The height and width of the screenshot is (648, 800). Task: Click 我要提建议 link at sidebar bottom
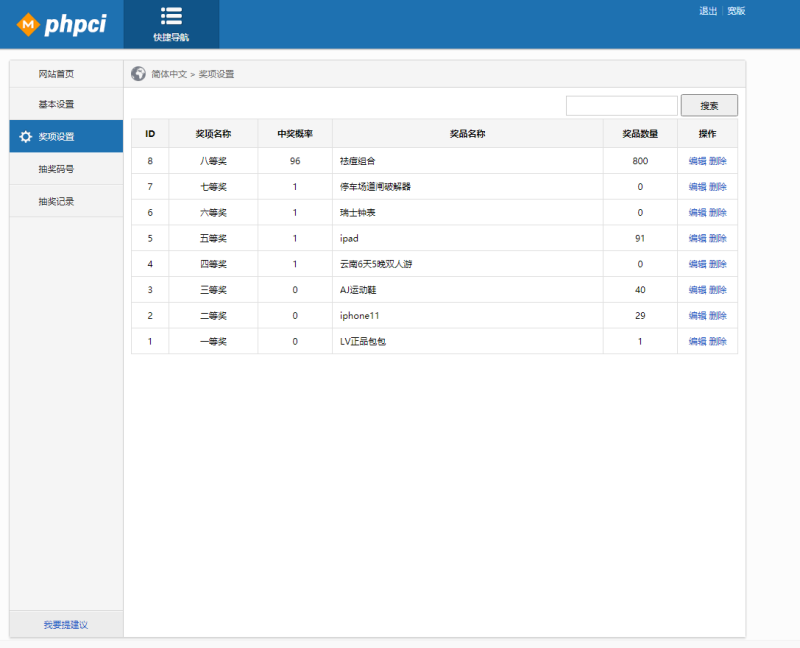click(x=66, y=625)
